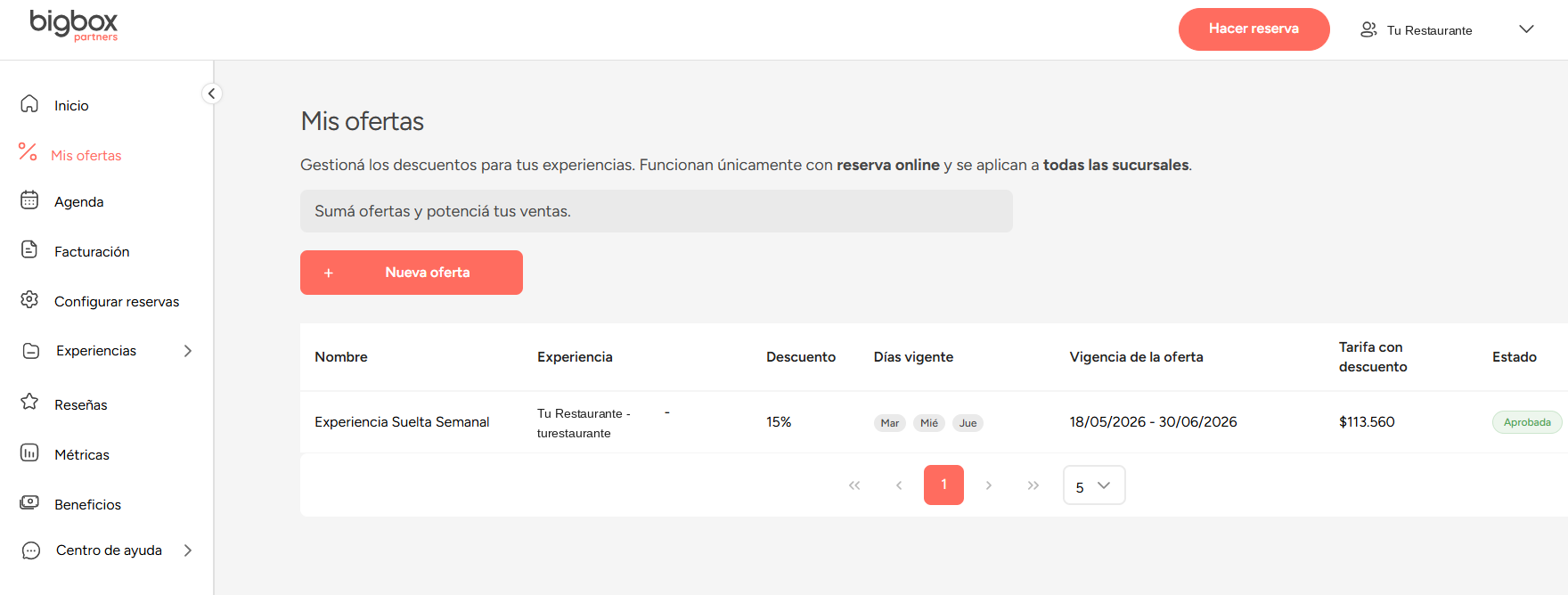This screenshot has height=595, width=1568.
Task: Click the Inicio home icon
Action: (x=29, y=104)
